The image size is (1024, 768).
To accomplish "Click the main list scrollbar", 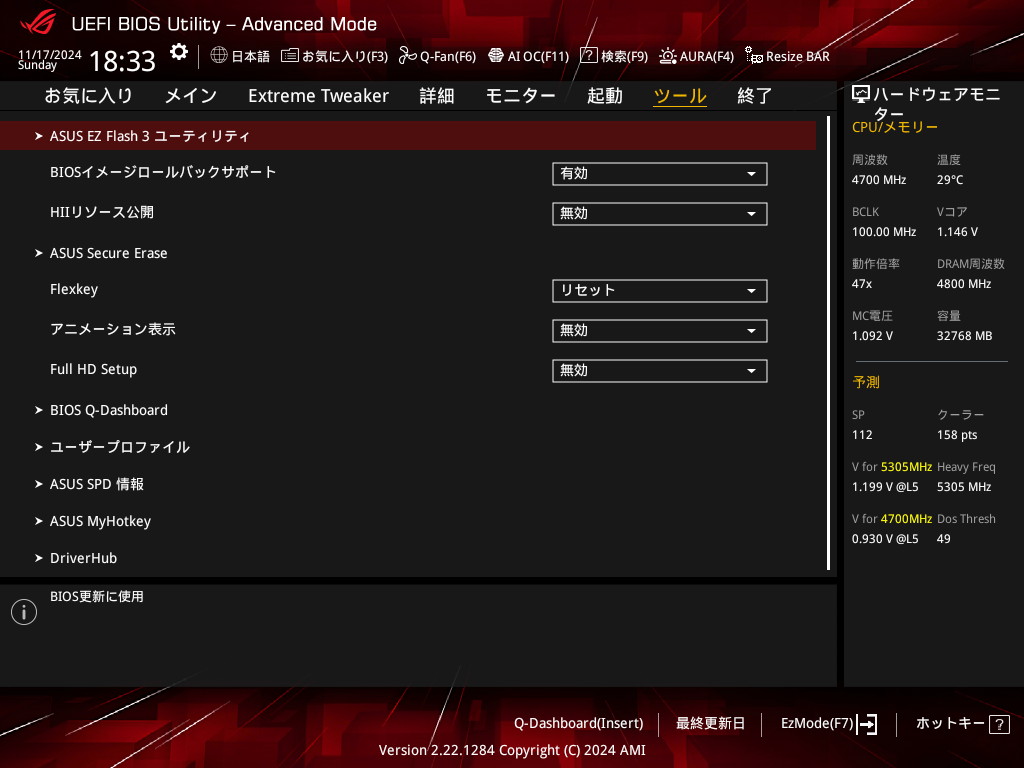I will tap(829, 343).
